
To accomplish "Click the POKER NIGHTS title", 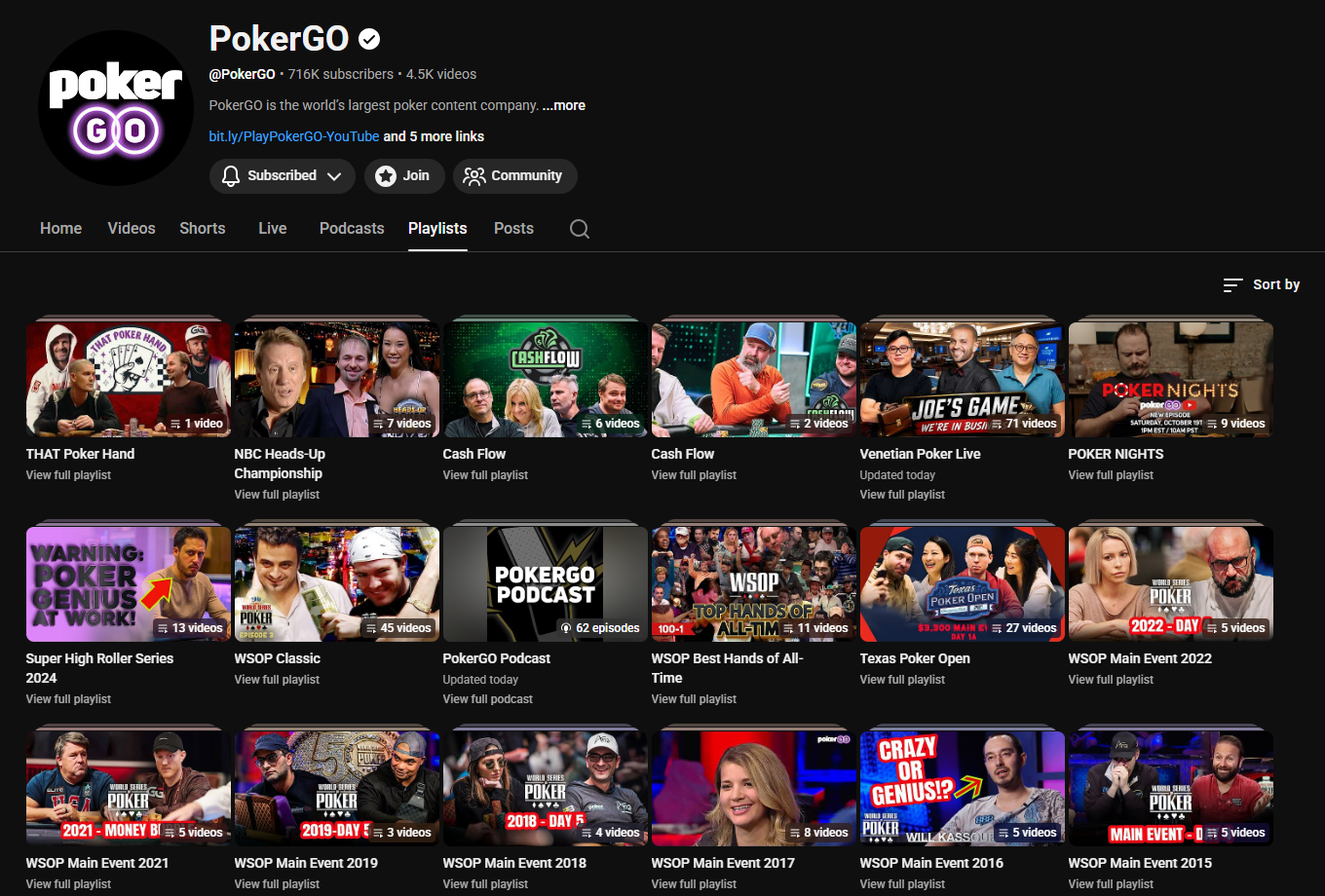I will [1116, 454].
